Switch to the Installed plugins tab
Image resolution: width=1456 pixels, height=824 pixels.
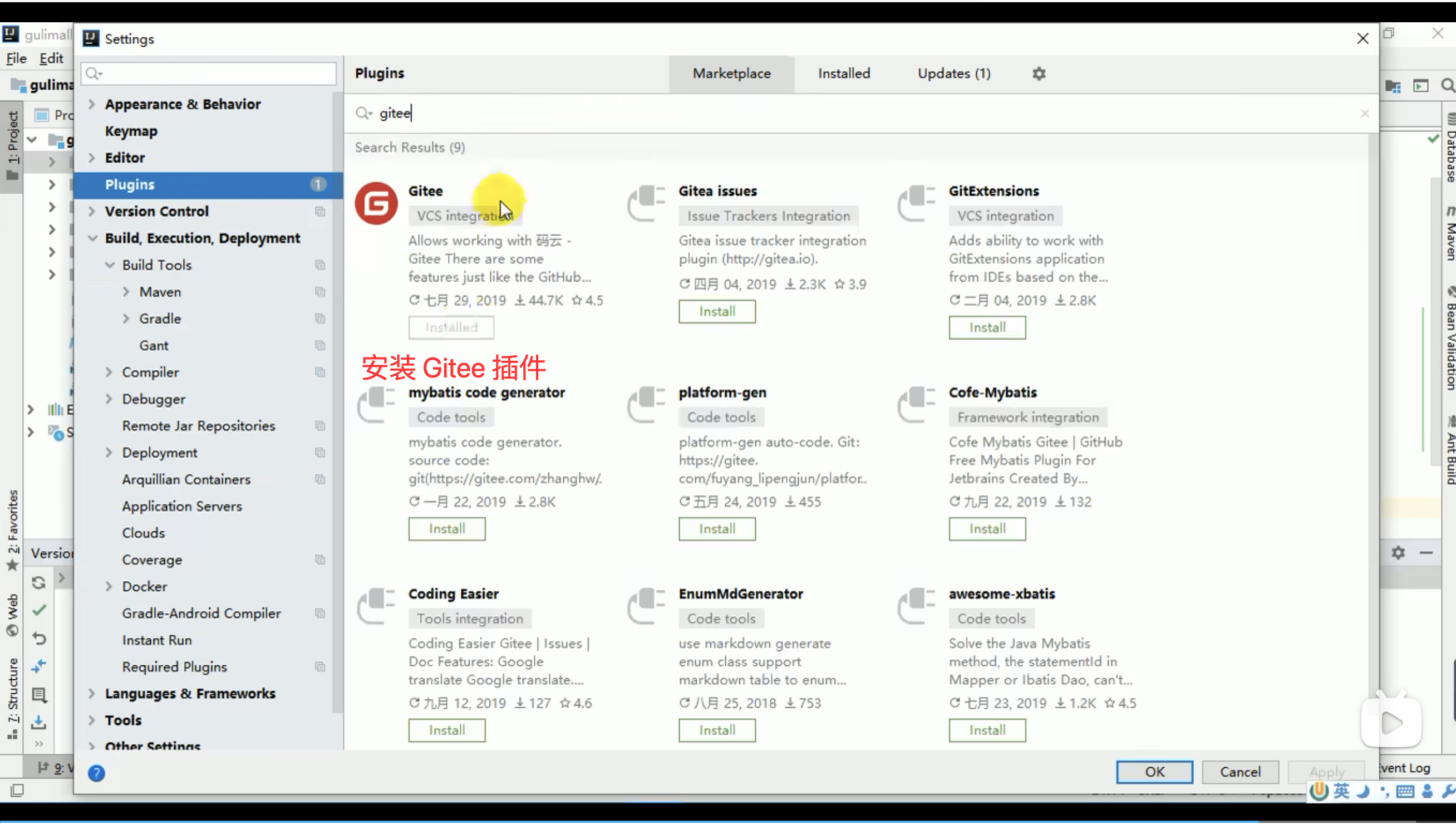tap(843, 73)
